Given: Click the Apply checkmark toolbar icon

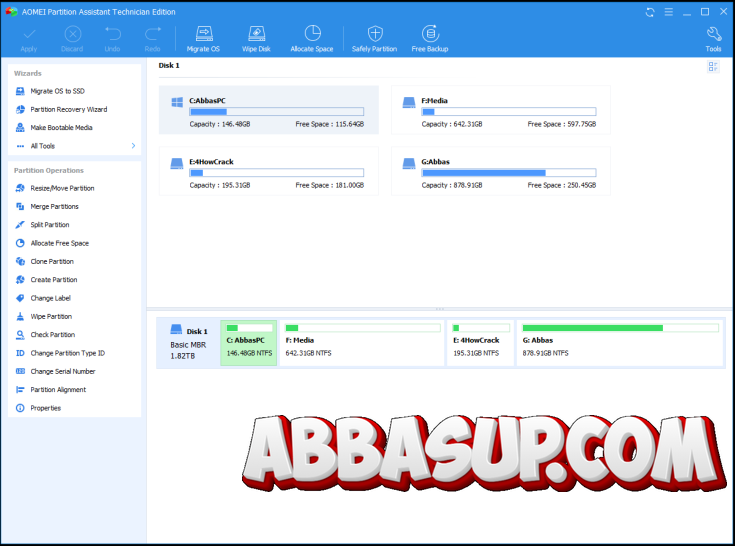Looking at the screenshot, I should [x=29, y=34].
